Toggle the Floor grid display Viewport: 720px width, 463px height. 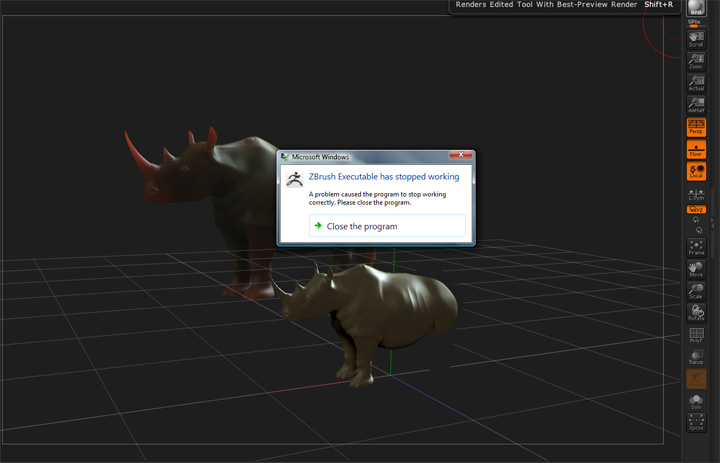pyautogui.click(x=696, y=149)
